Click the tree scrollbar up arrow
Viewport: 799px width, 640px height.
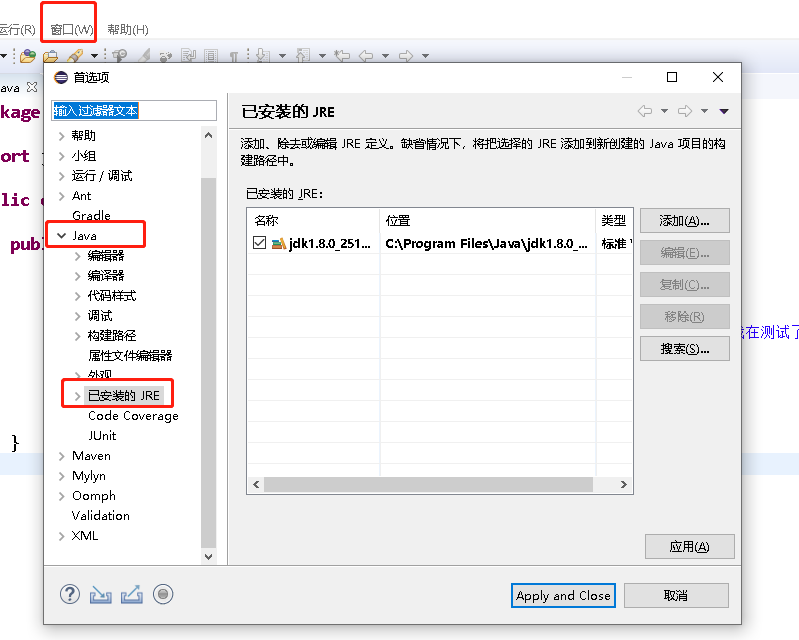point(208,135)
